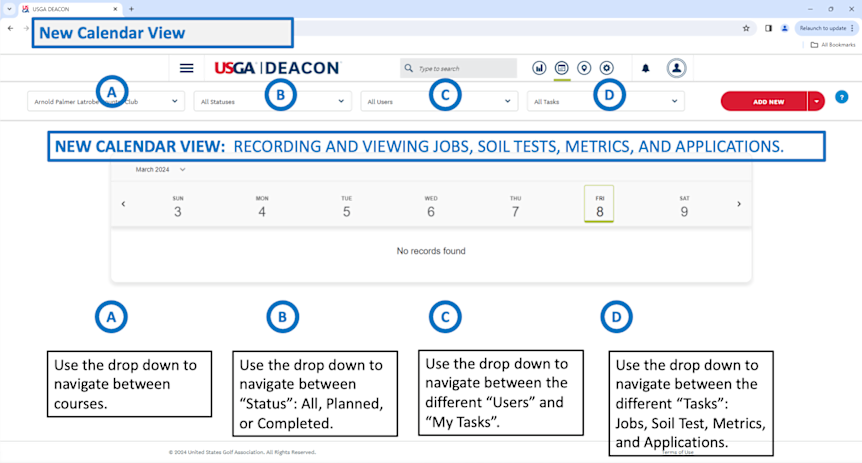Click the USGA DEACON logo

(x=277, y=68)
